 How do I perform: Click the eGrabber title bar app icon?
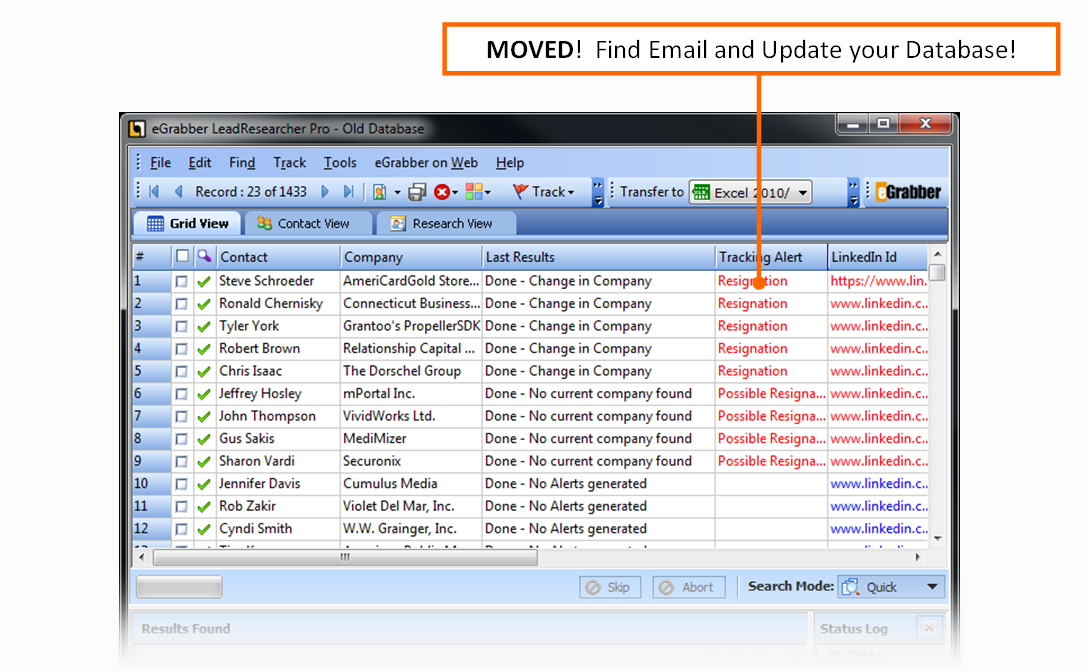point(137,128)
